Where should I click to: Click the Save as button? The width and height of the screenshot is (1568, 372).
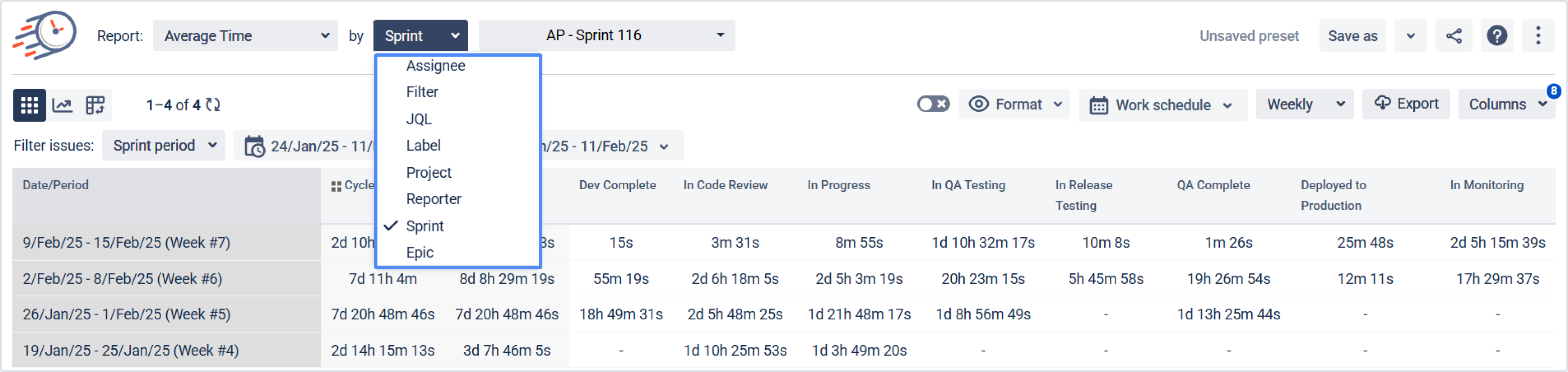[1352, 36]
